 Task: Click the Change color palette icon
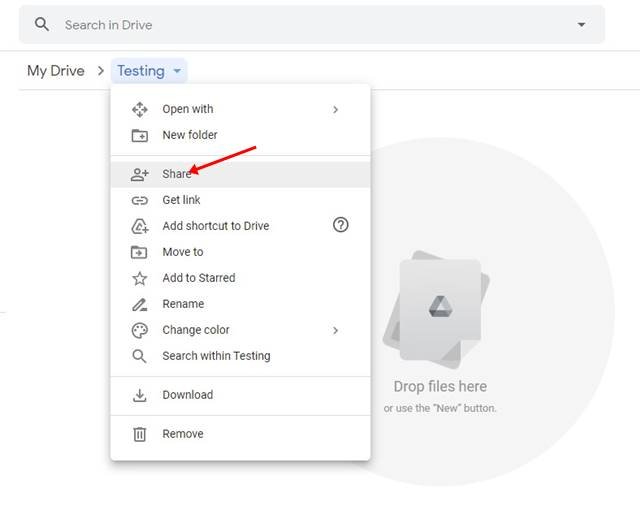click(140, 330)
